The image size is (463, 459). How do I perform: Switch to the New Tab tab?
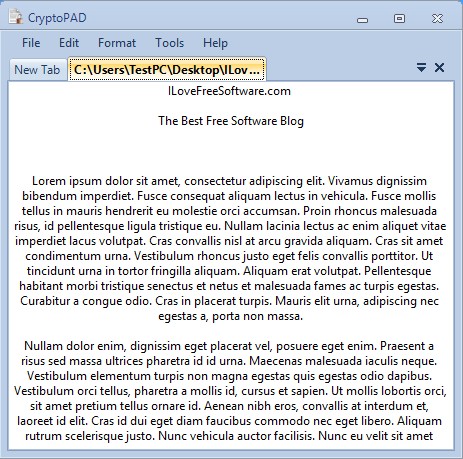[x=37, y=70]
